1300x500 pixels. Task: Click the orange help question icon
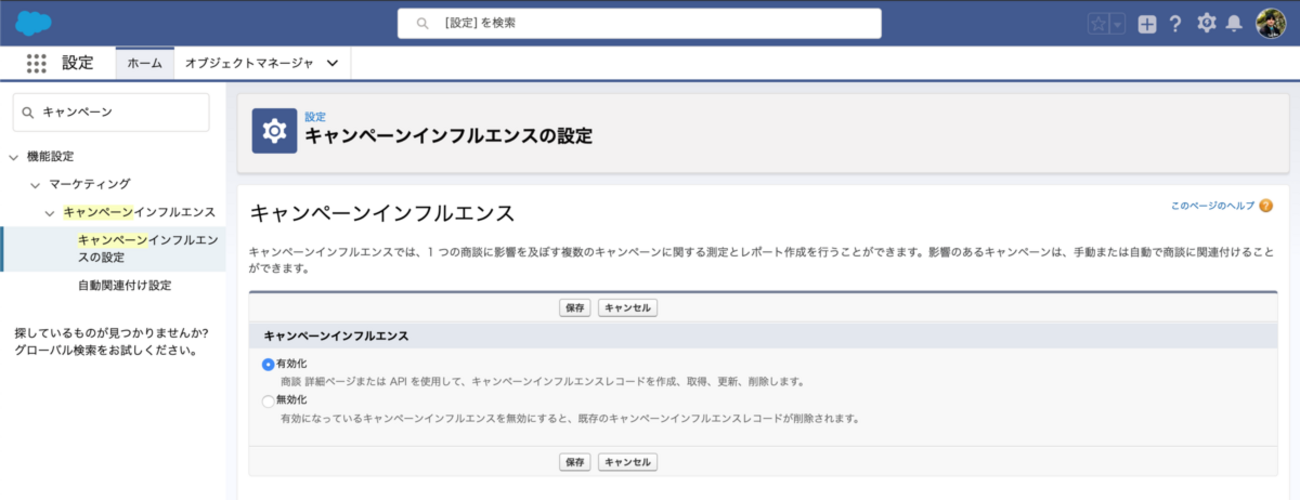[x=1266, y=206]
